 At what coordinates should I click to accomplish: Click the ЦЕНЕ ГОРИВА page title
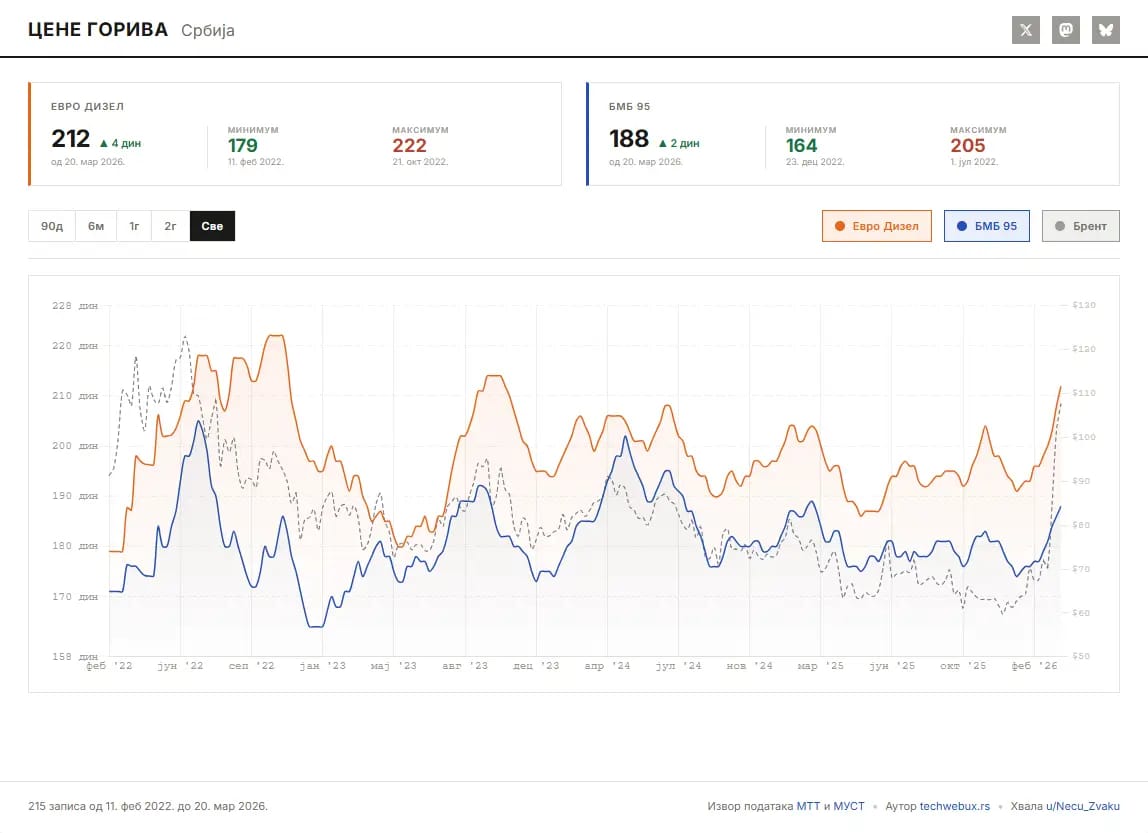(98, 30)
